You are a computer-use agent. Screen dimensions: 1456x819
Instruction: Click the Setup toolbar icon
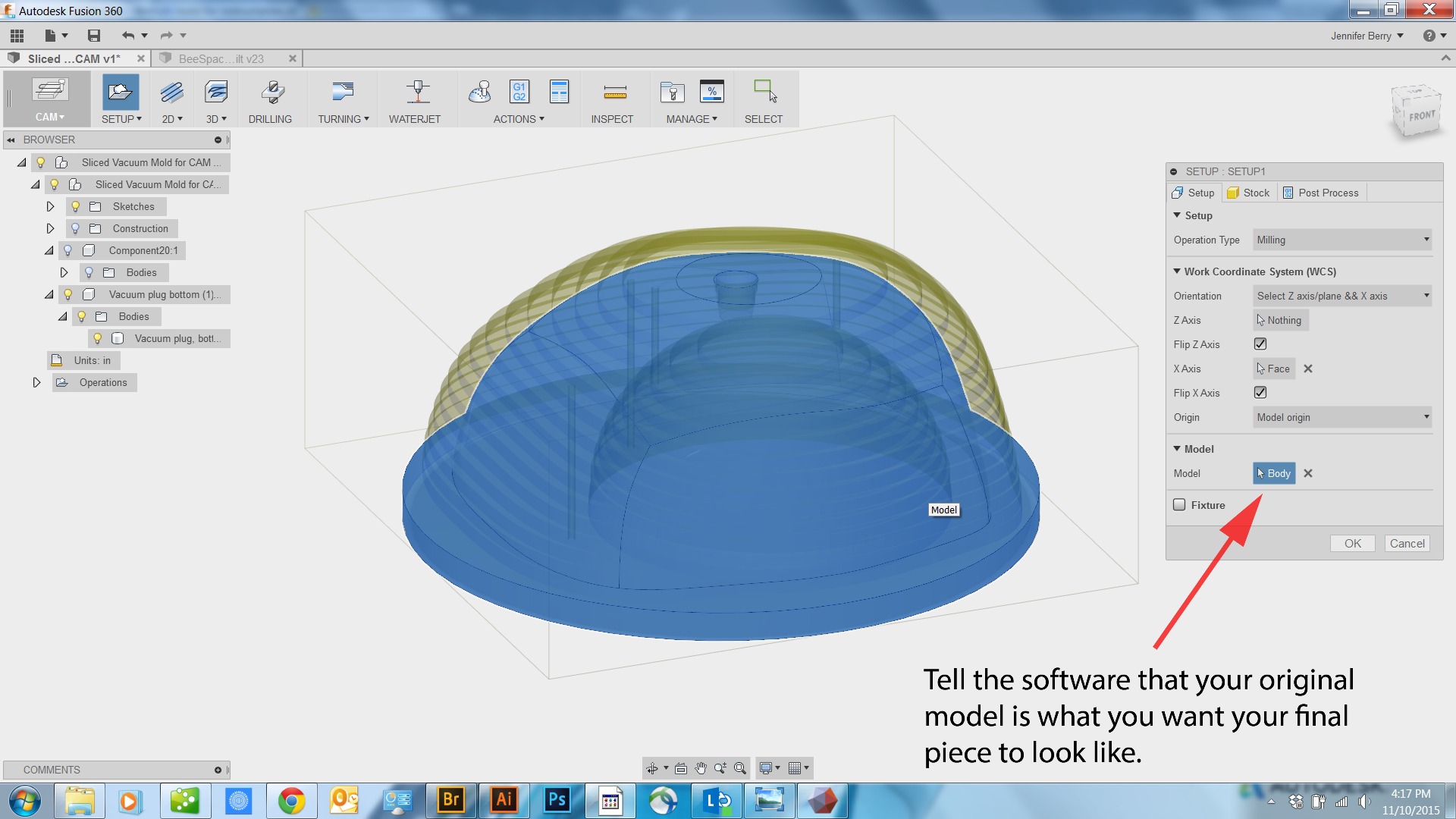(120, 93)
